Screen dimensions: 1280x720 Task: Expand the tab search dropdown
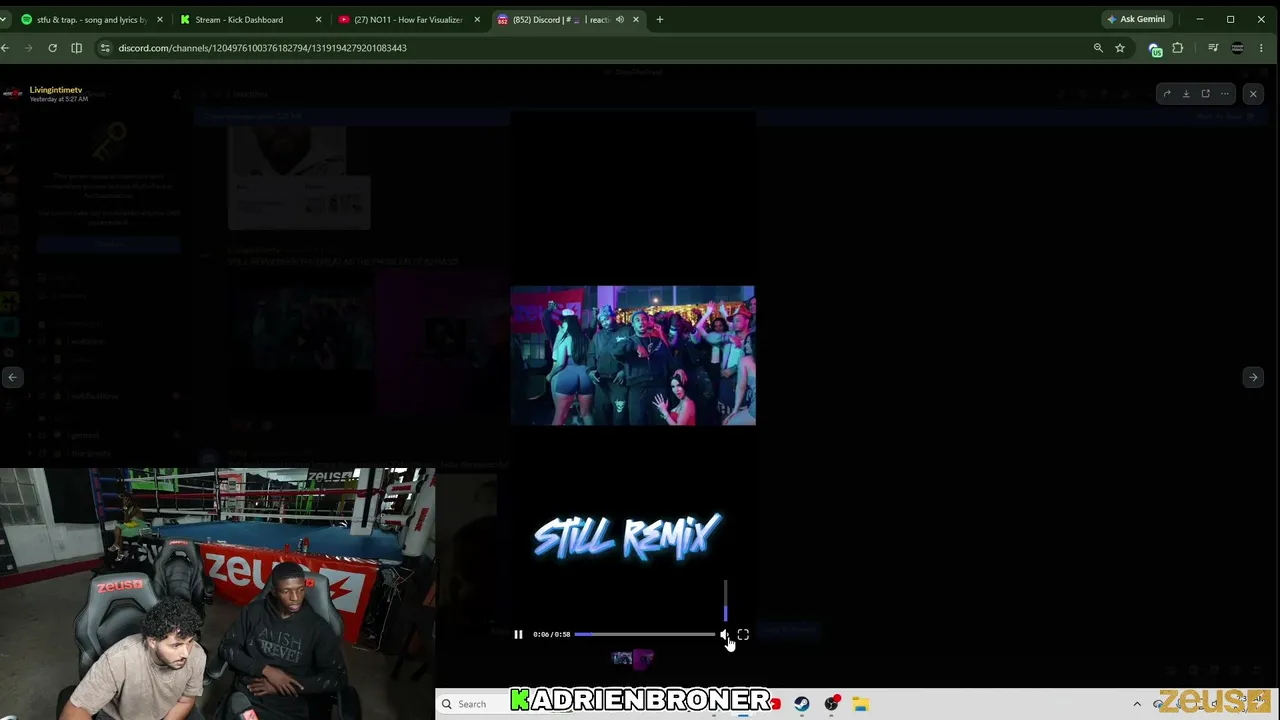(x=4, y=19)
